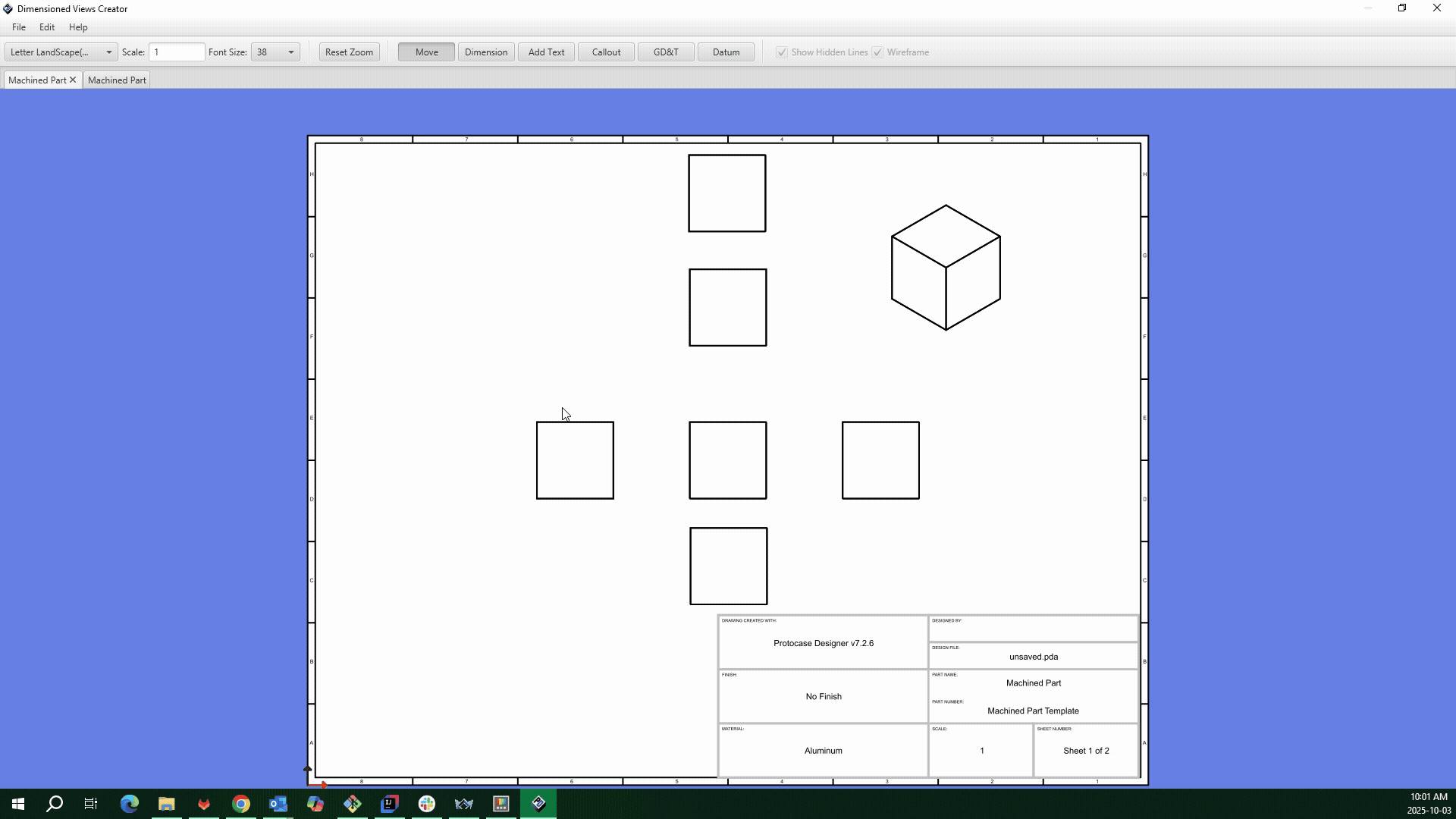The height and width of the screenshot is (819, 1456).
Task: Open Outlook from the taskbar
Action: [x=278, y=804]
